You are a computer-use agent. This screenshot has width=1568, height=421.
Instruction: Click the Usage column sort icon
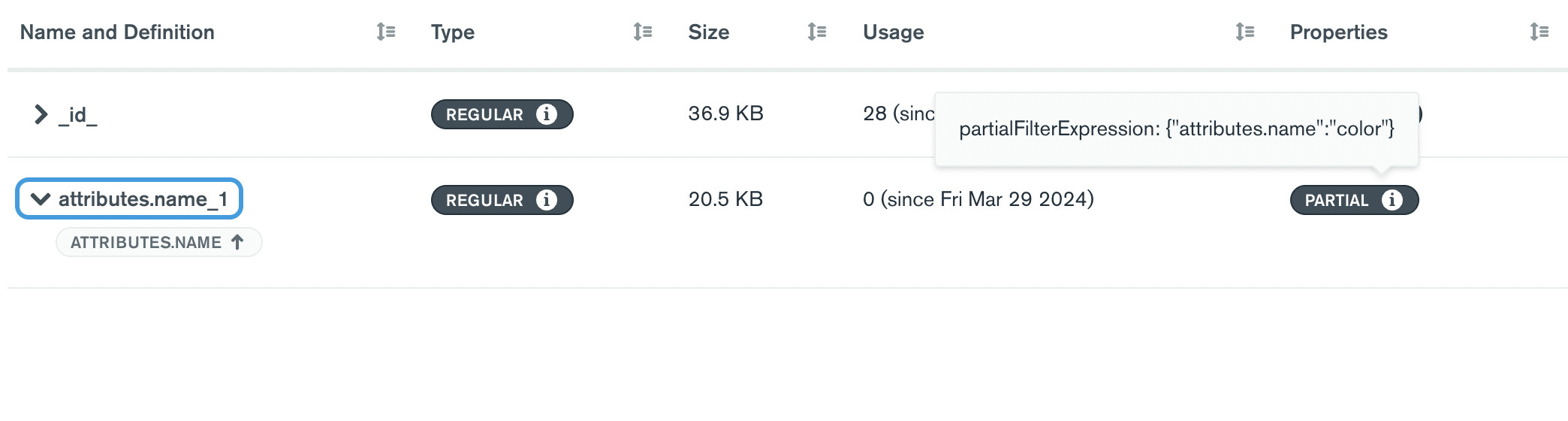(1244, 32)
